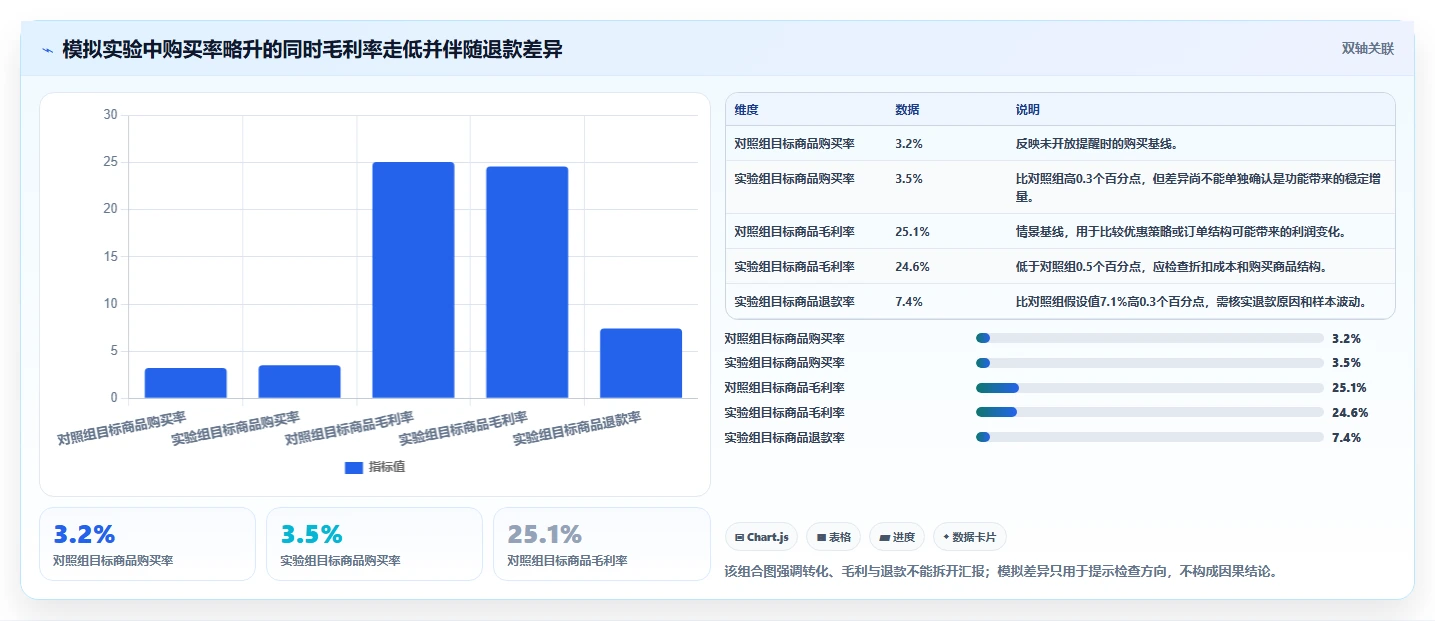Select table cell 实验组目标商品退款率
Screen dimensions: 1435x621
click(795, 302)
